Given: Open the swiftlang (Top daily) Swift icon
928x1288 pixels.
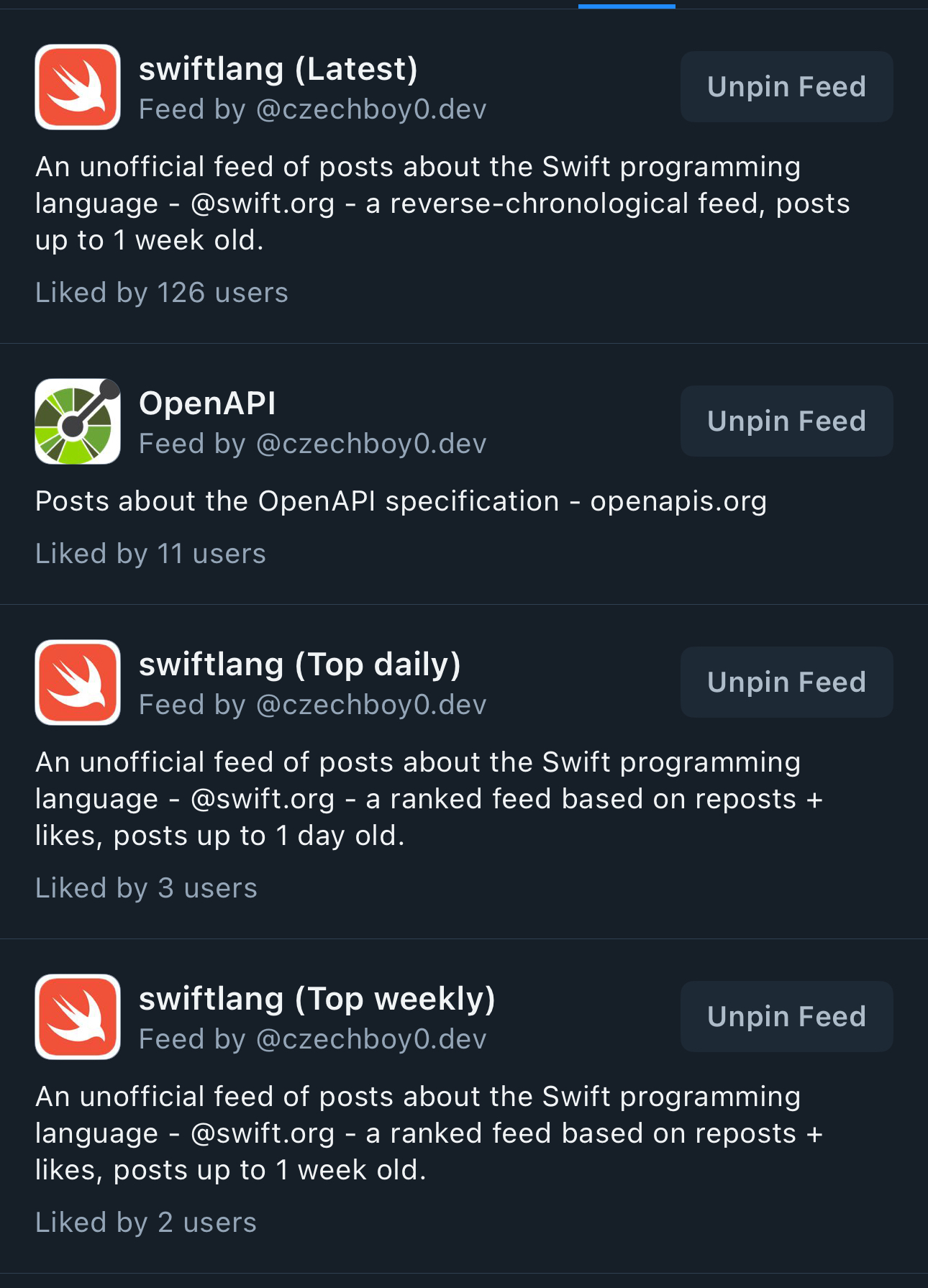Looking at the screenshot, I should (x=78, y=682).
